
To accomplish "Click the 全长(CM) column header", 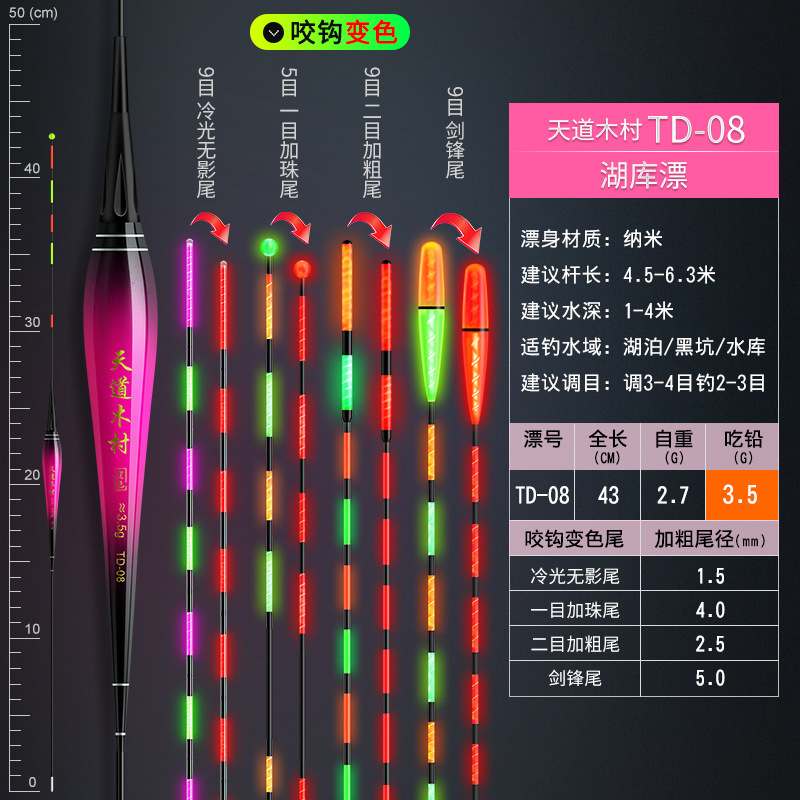I will (x=607, y=446).
